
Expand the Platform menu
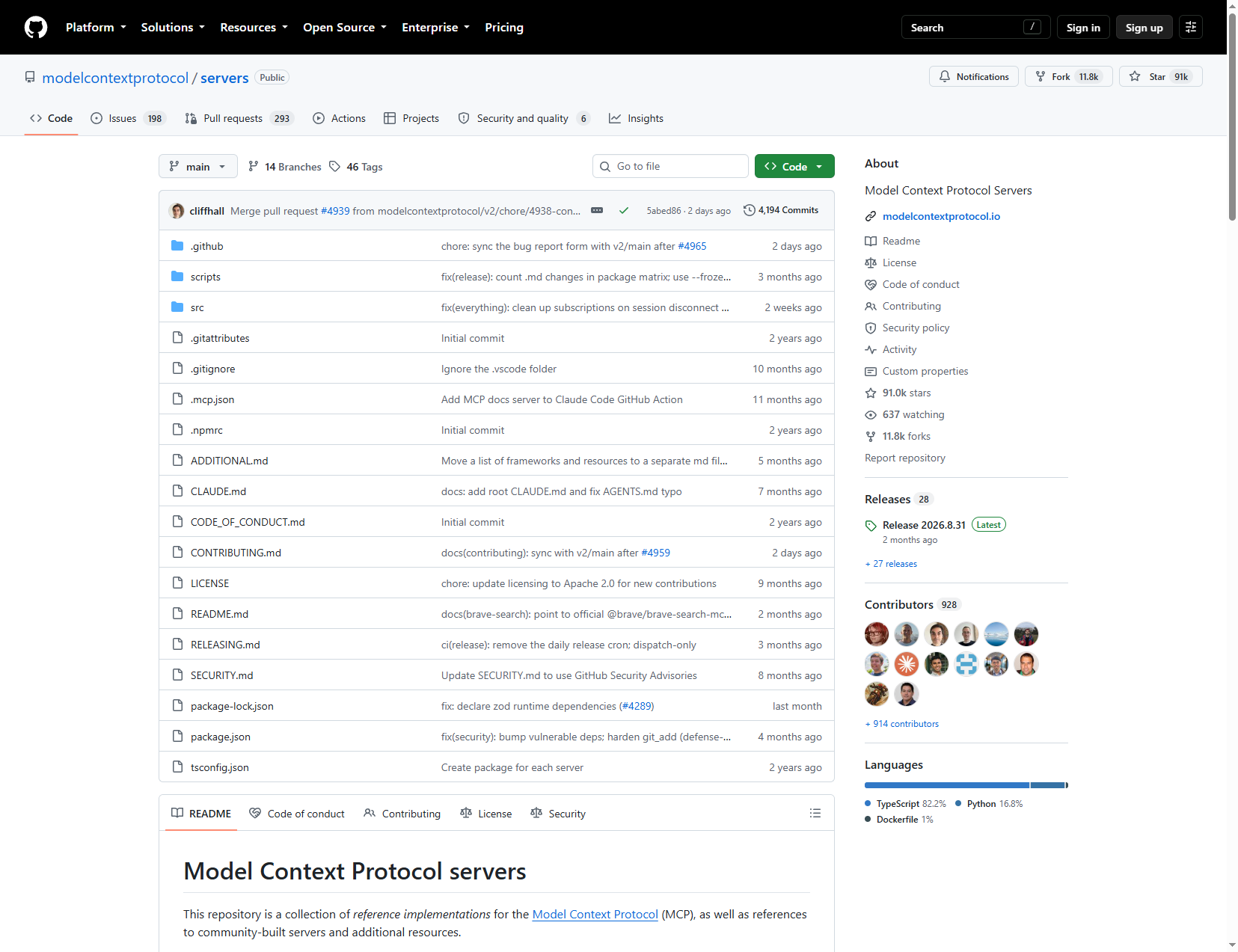point(96,28)
